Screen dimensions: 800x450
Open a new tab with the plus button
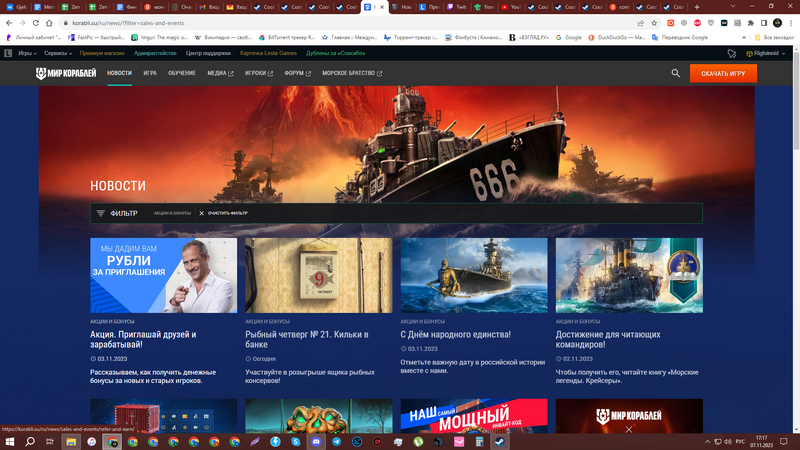pyautogui.click(x=697, y=7)
